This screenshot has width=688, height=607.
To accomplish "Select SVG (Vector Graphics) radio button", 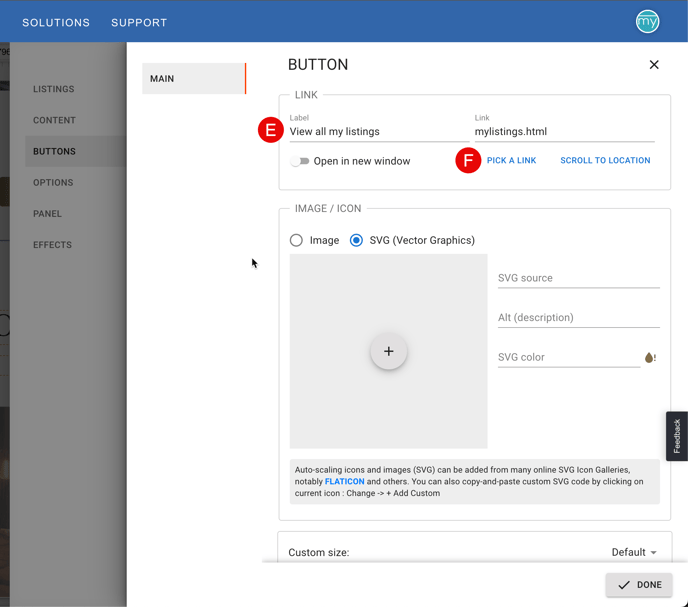I will [356, 240].
